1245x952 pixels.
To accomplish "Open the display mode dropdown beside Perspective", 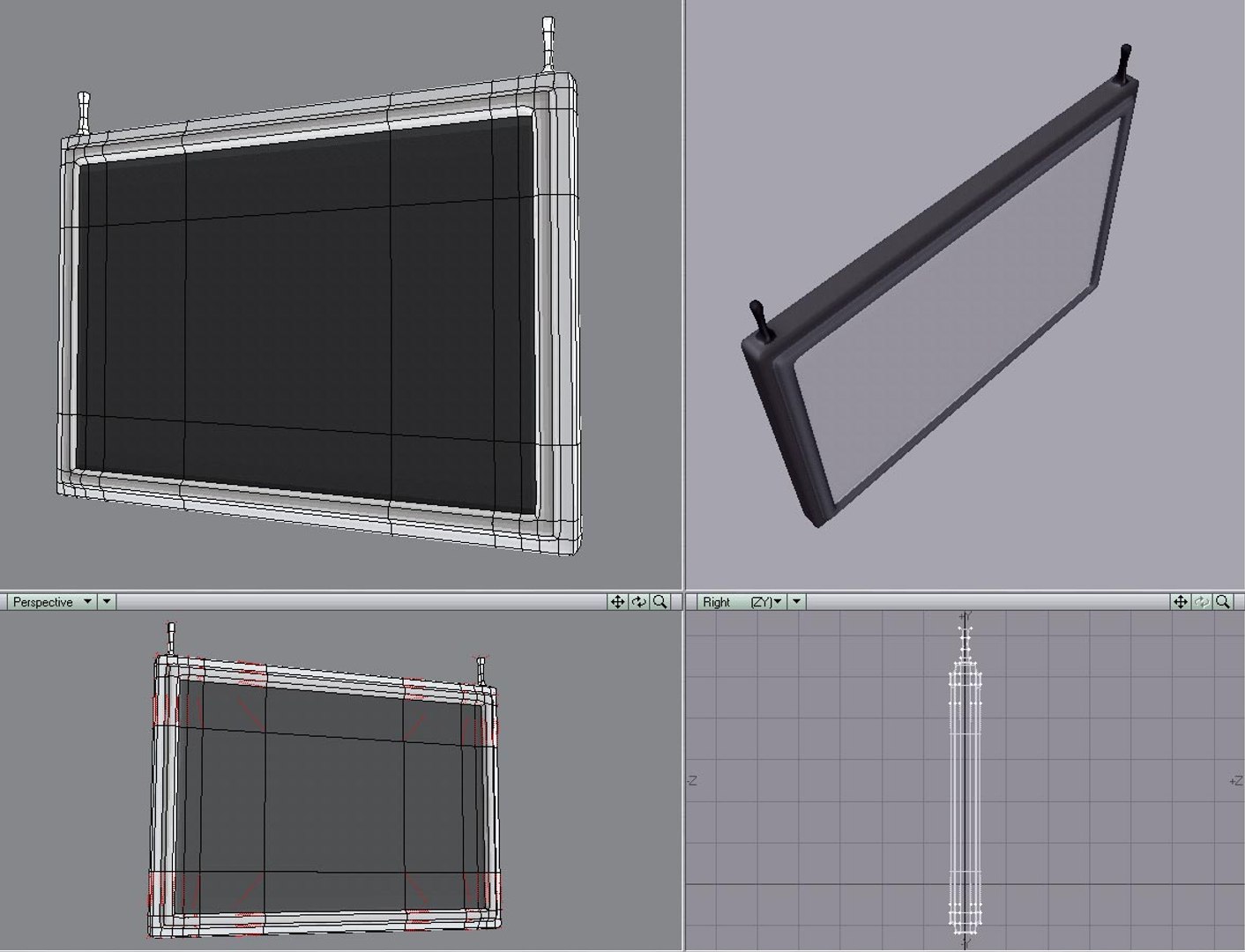I will 107,602.
